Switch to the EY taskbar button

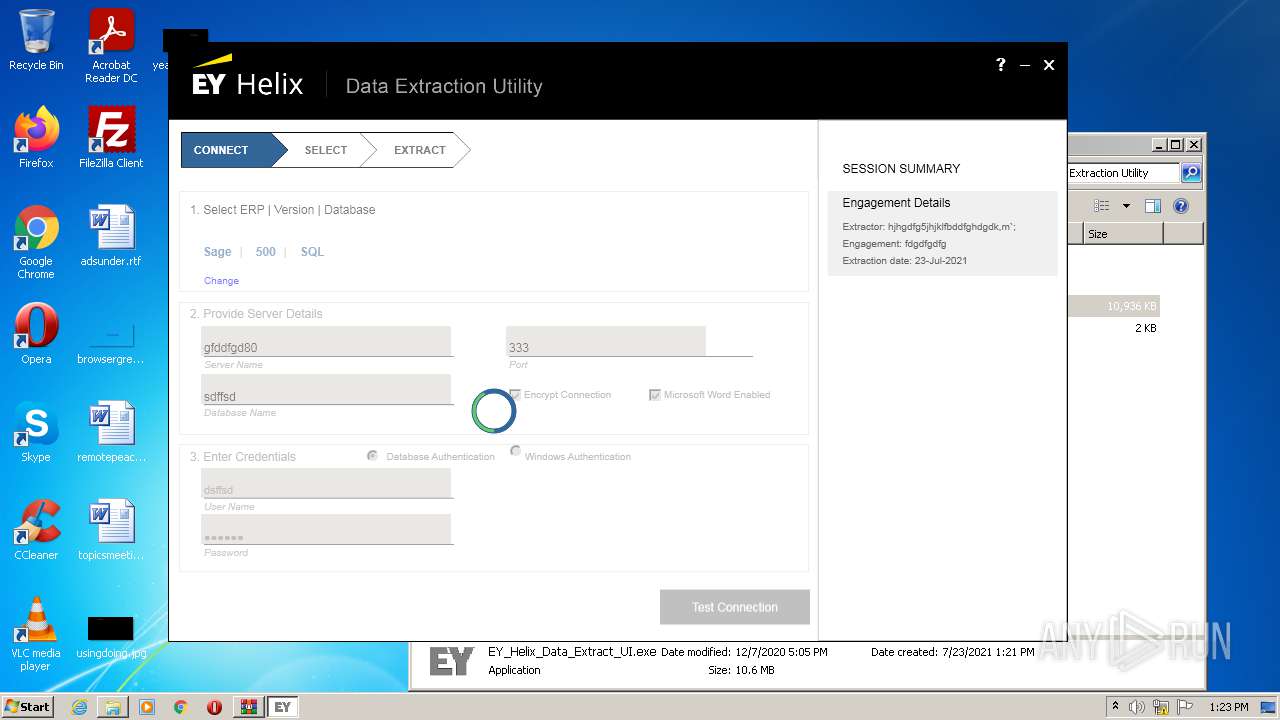click(282, 707)
